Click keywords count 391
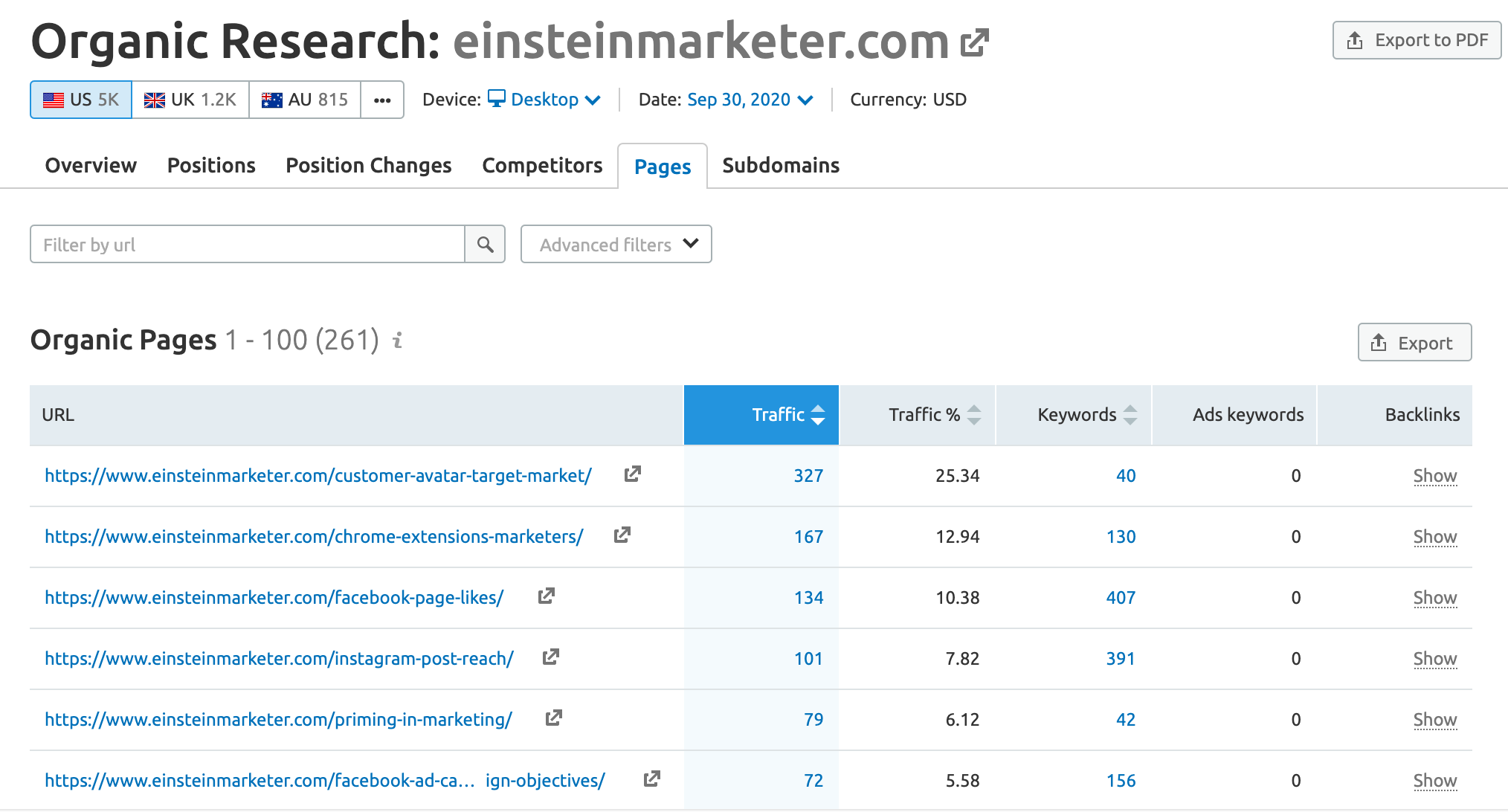This screenshot has width=1508, height=812. [1121, 658]
